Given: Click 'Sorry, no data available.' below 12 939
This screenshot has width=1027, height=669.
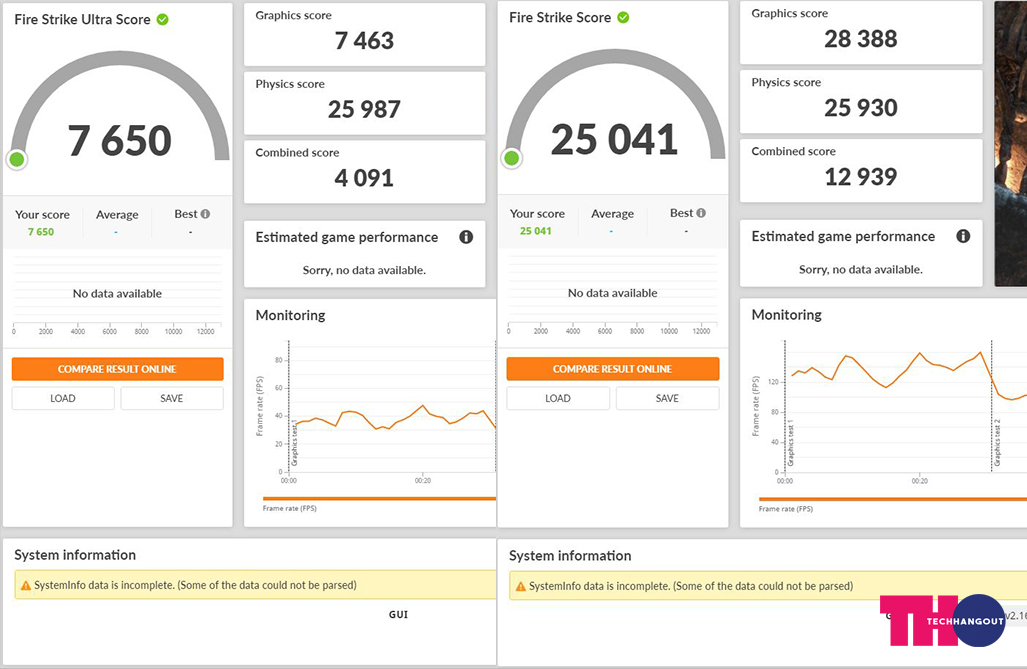Looking at the screenshot, I should coord(861,270).
